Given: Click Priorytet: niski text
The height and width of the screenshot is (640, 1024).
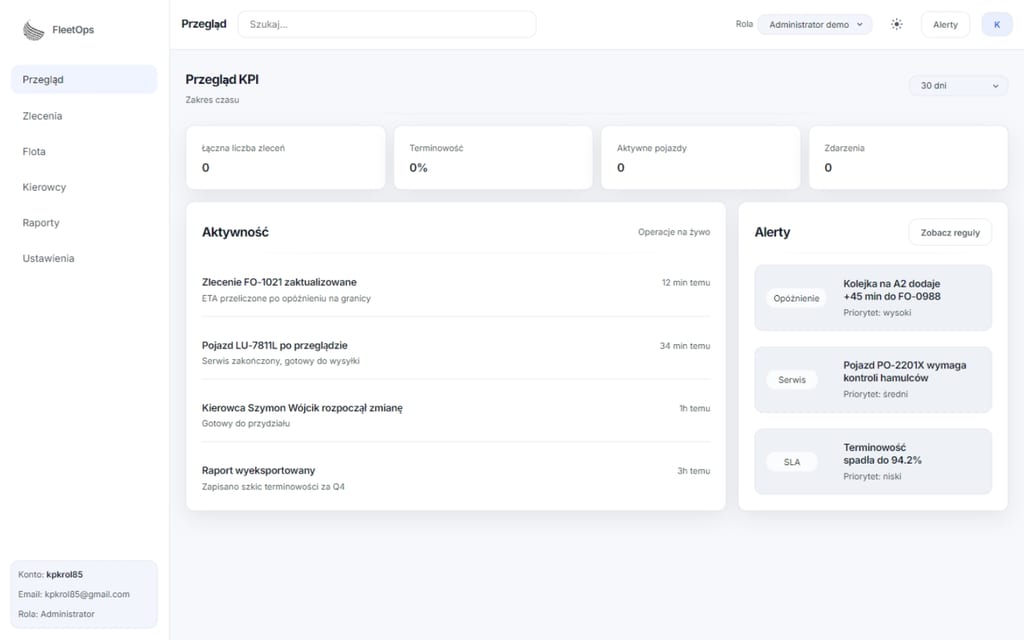Looking at the screenshot, I should click(x=872, y=477).
